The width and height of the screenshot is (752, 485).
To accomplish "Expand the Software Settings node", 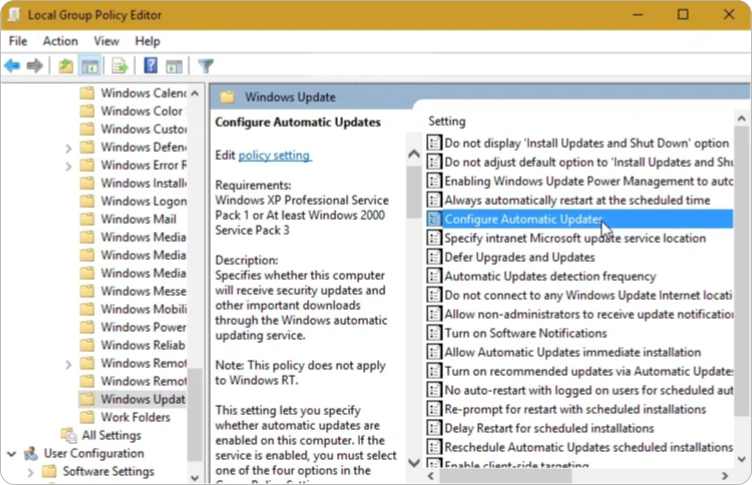I will (x=30, y=472).
